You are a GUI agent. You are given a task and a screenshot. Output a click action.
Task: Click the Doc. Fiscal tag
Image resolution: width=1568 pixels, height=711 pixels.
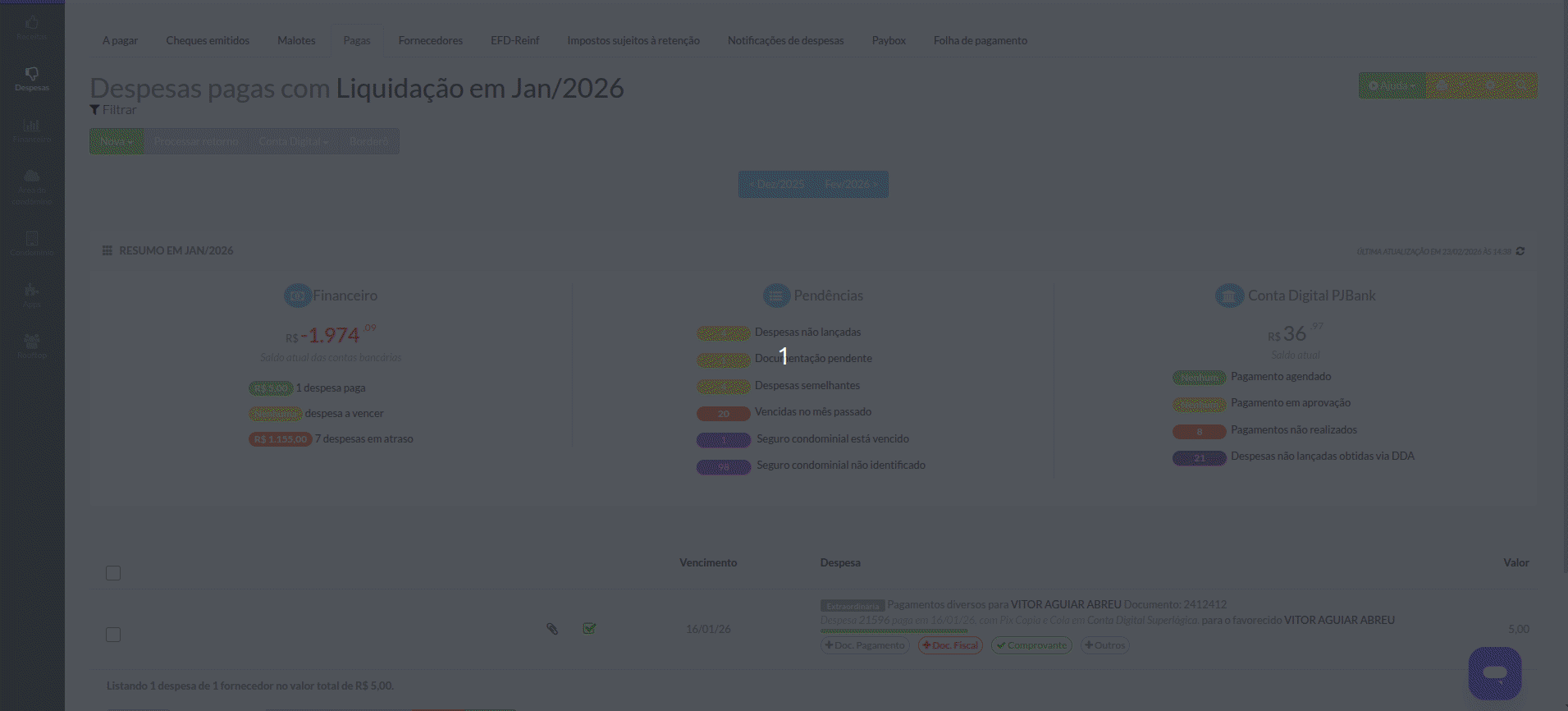pos(950,645)
